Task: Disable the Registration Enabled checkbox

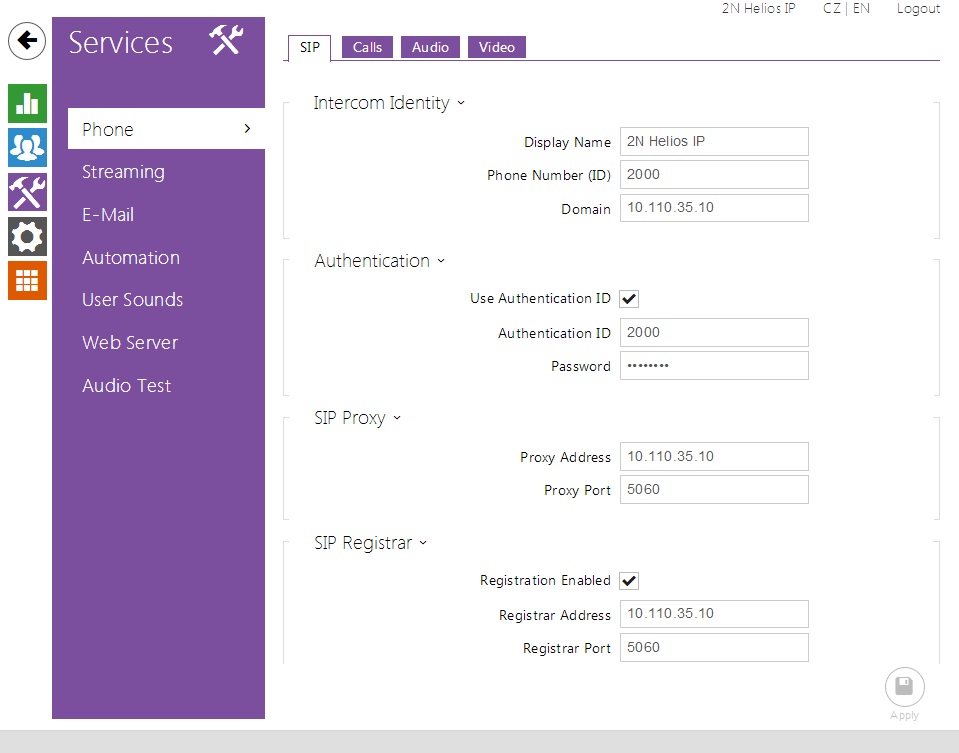Action: [629, 581]
